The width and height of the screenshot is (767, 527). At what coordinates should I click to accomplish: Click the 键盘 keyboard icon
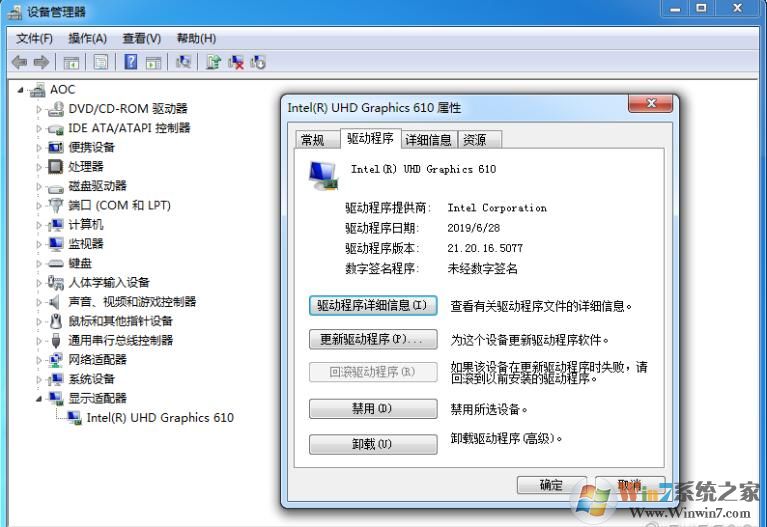(56, 264)
